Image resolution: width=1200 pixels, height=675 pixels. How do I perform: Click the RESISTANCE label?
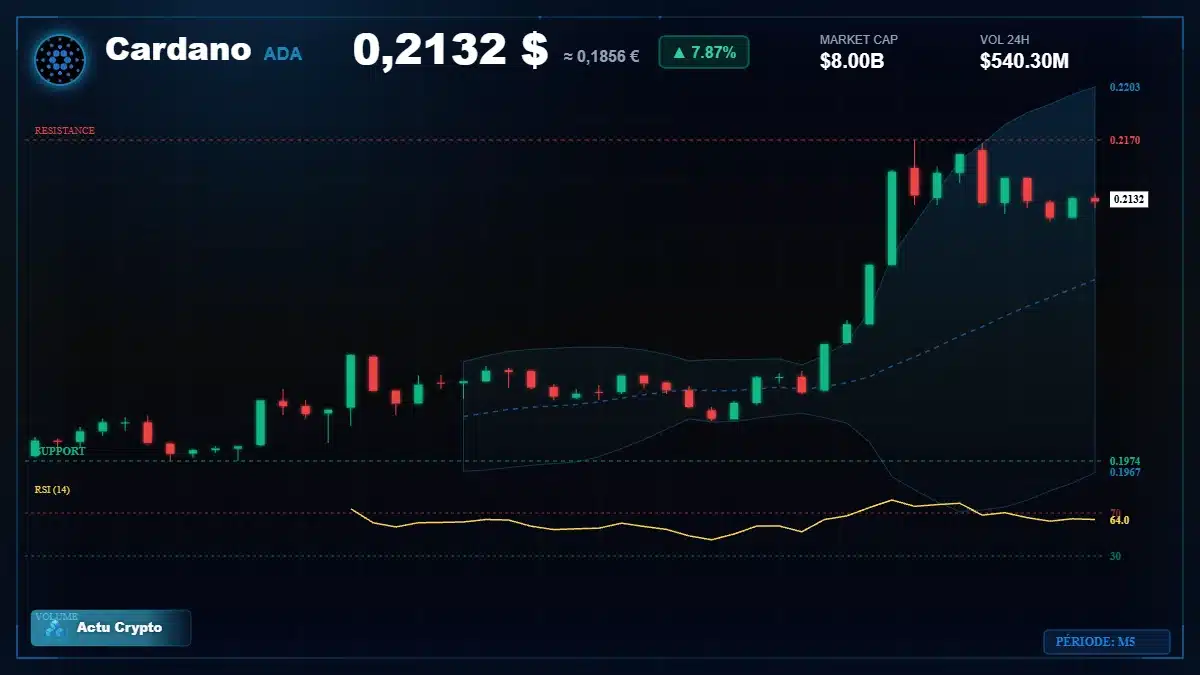tap(65, 131)
